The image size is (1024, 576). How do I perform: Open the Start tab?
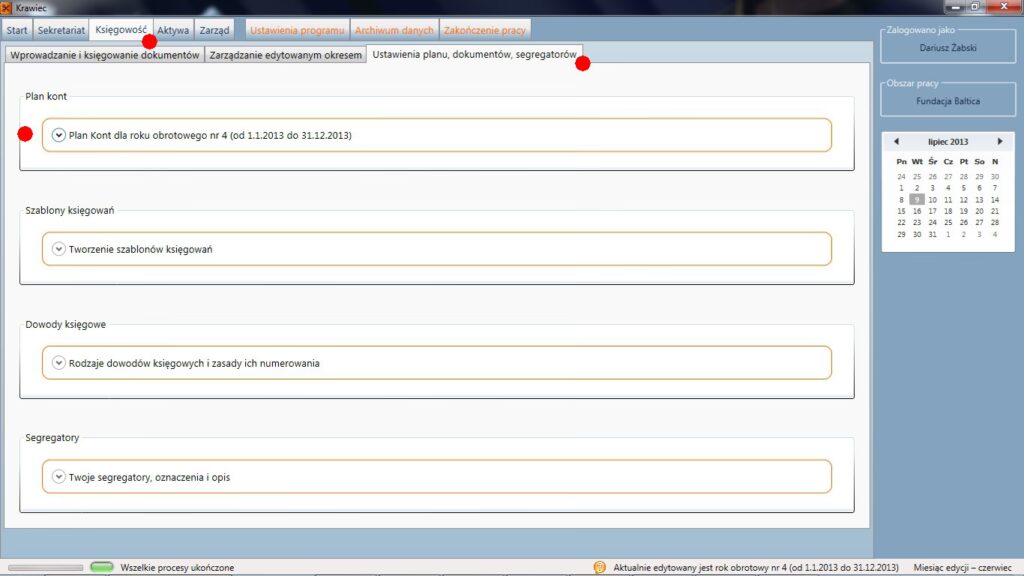17,30
